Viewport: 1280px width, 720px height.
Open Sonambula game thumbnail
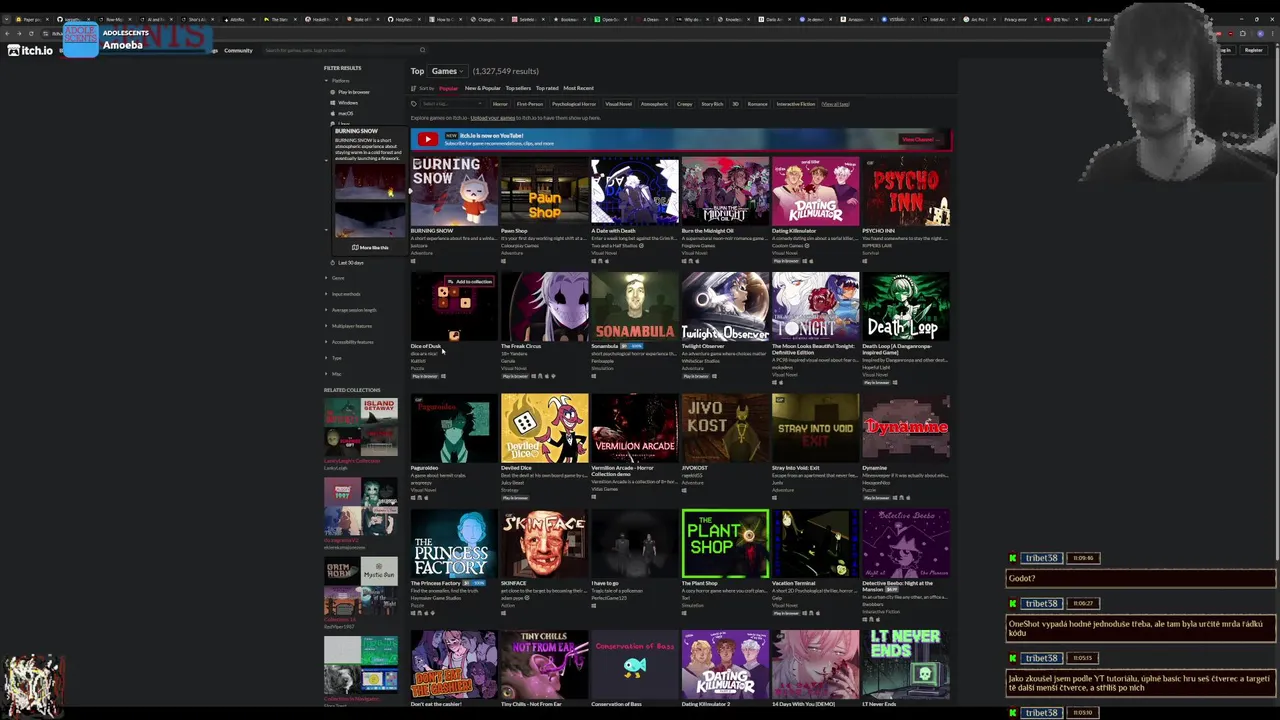[x=634, y=307]
